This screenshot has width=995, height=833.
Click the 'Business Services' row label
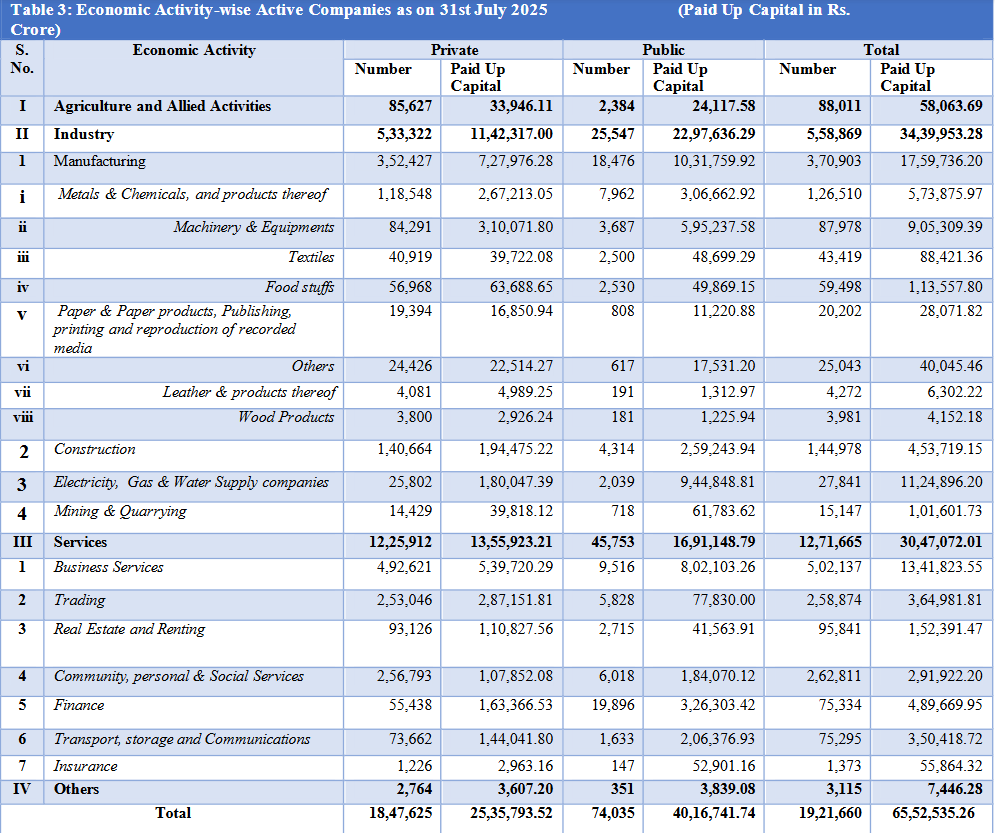109,567
